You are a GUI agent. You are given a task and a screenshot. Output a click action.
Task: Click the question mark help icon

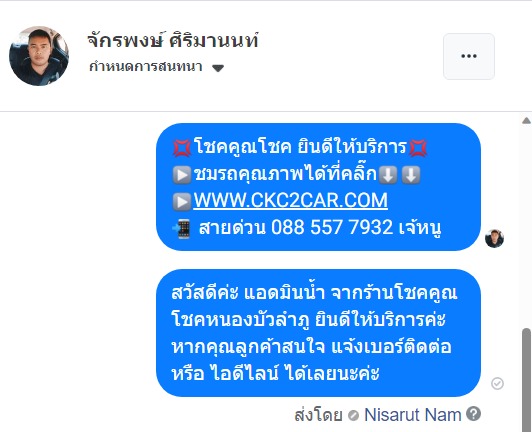[473, 414]
